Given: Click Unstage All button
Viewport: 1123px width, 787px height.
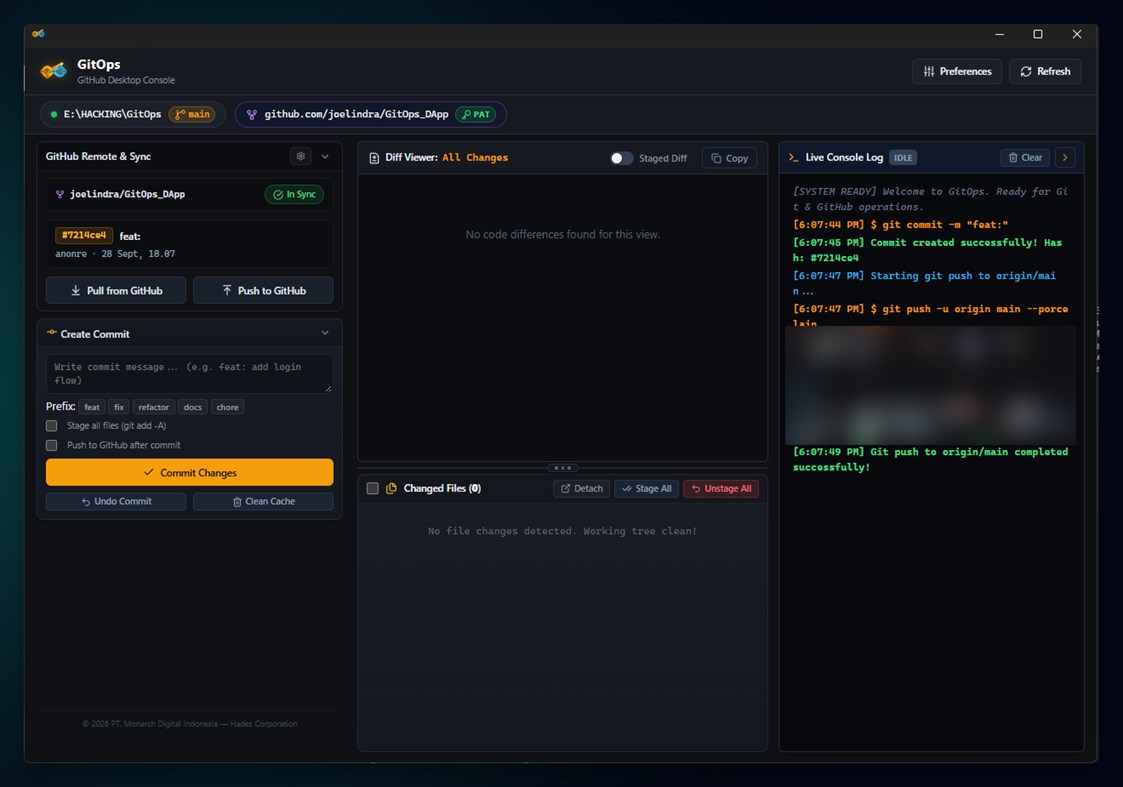Looking at the screenshot, I should coord(720,488).
